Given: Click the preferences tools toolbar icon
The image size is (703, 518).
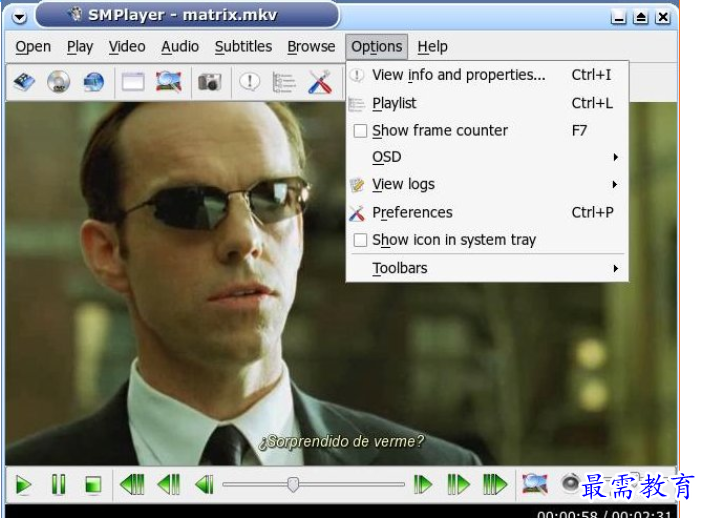Looking at the screenshot, I should [320, 82].
